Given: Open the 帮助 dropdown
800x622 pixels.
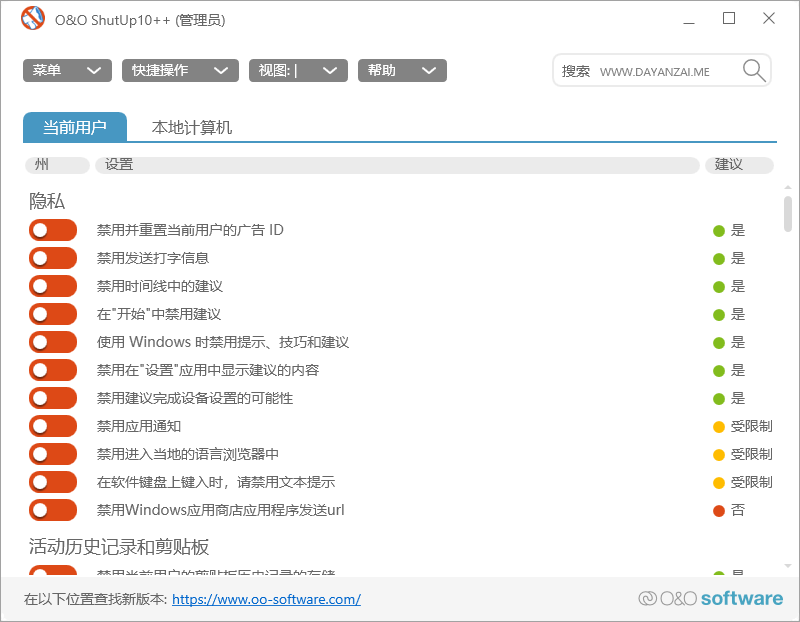Looking at the screenshot, I should [402, 70].
